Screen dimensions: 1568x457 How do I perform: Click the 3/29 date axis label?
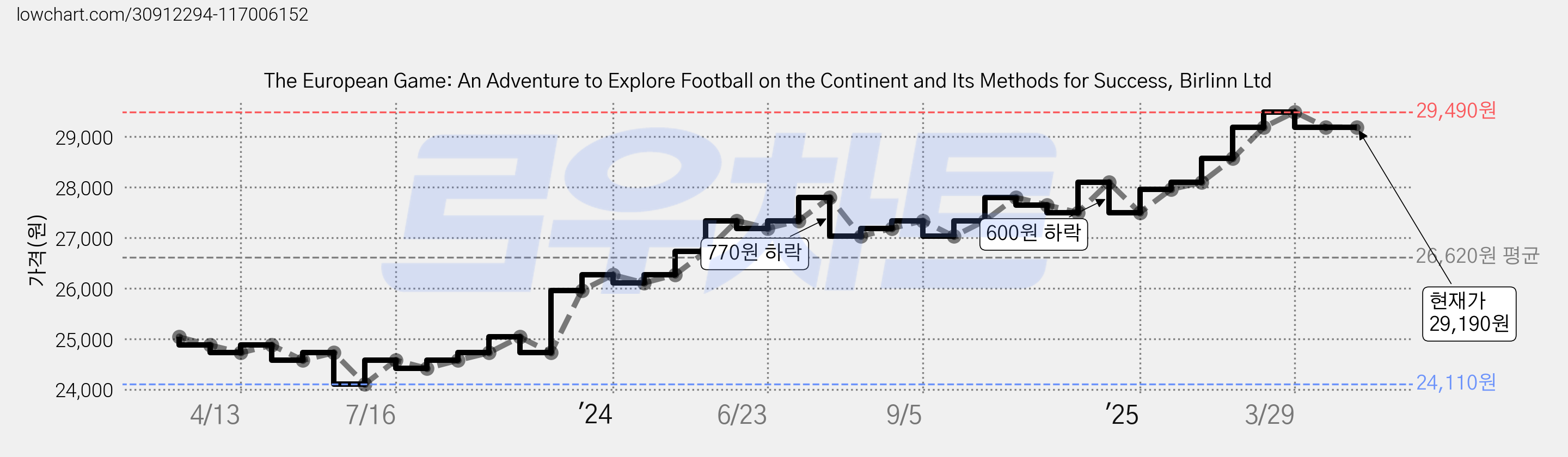coord(1269,415)
